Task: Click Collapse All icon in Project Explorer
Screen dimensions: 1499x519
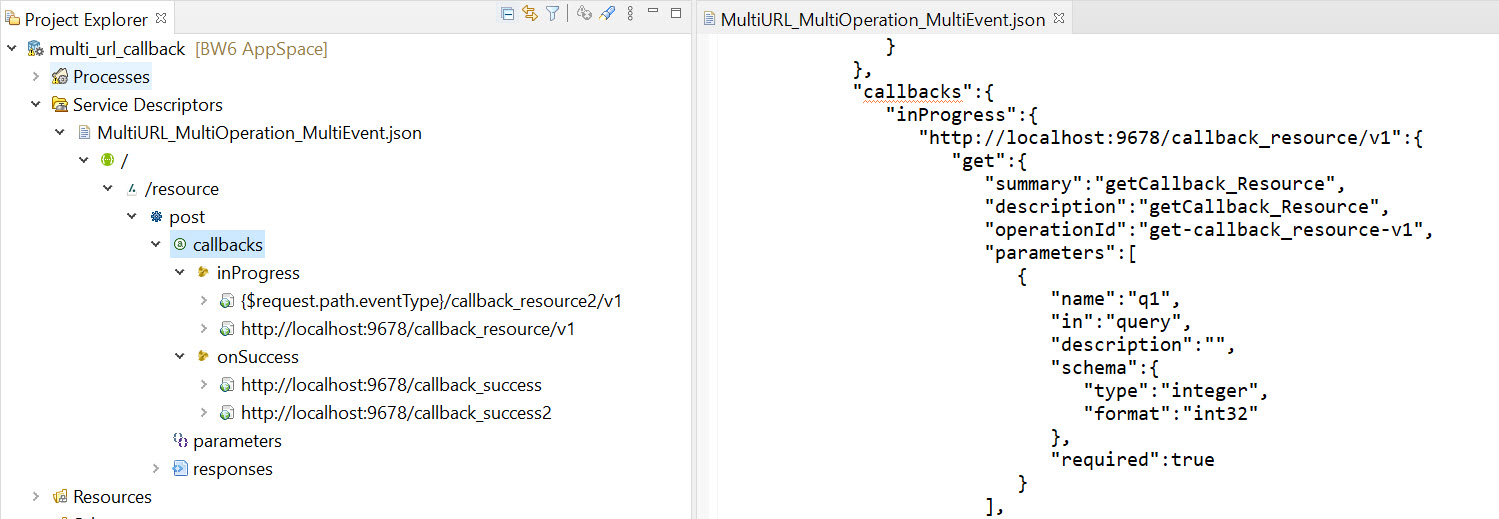Action: click(x=508, y=14)
